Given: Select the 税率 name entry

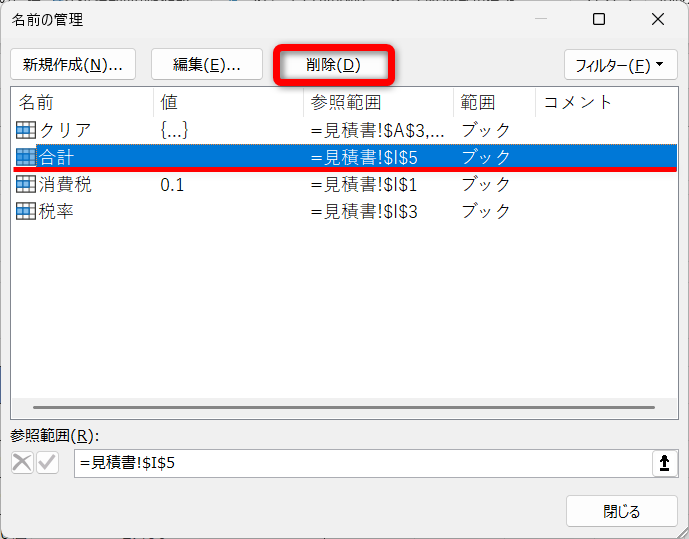Looking at the screenshot, I should point(56,211).
